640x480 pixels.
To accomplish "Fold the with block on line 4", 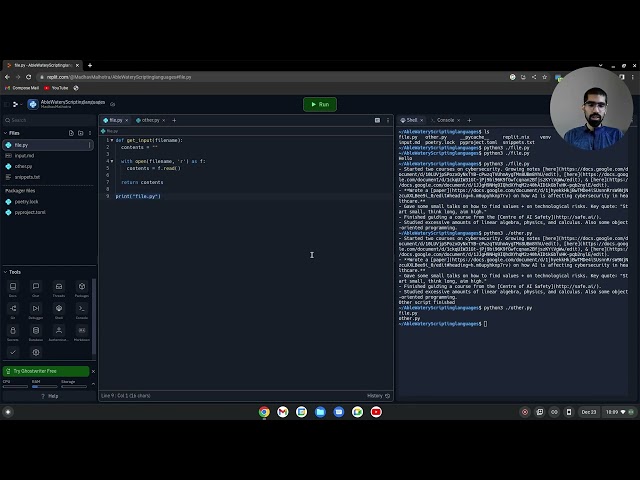I will pyautogui.click(x=112, y=161).
